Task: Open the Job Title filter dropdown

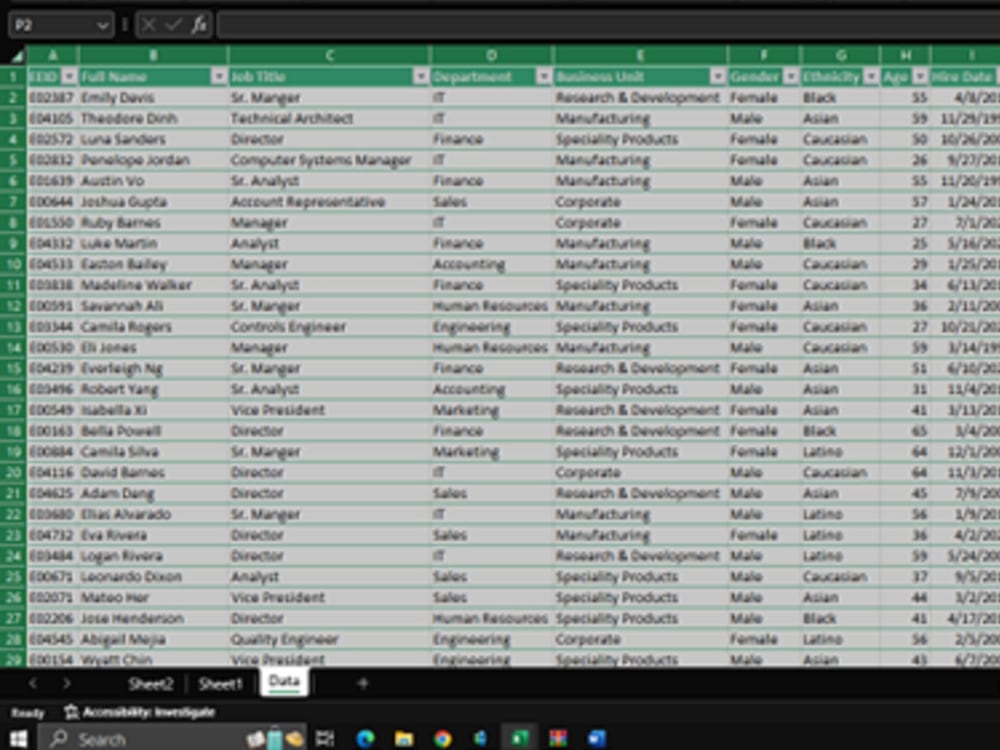Action: [x=420, y=77]
